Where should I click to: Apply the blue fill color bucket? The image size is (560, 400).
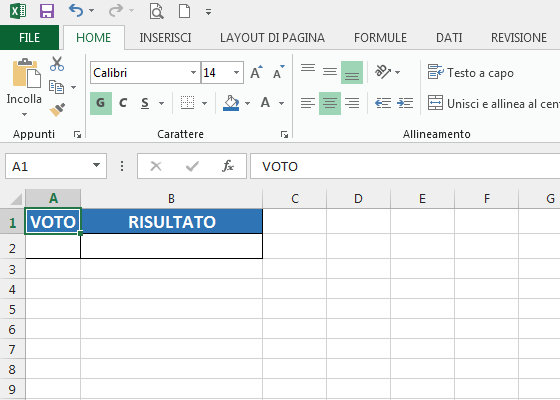tap(231, 103)
